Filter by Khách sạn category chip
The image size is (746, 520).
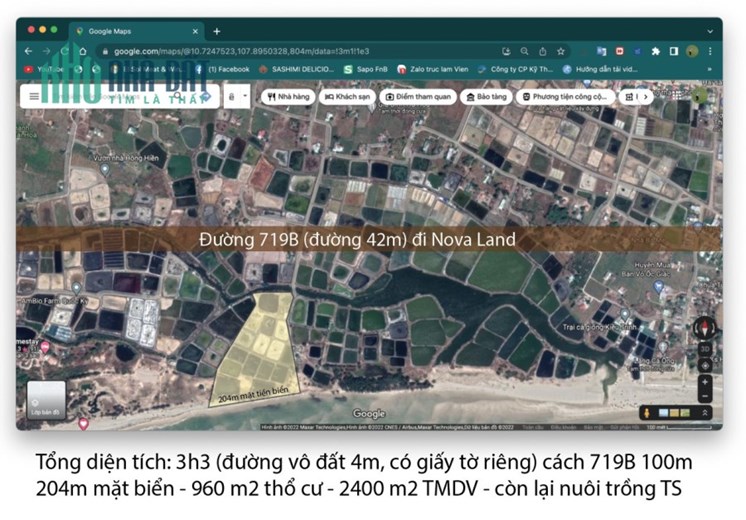[x=347, y=97]
